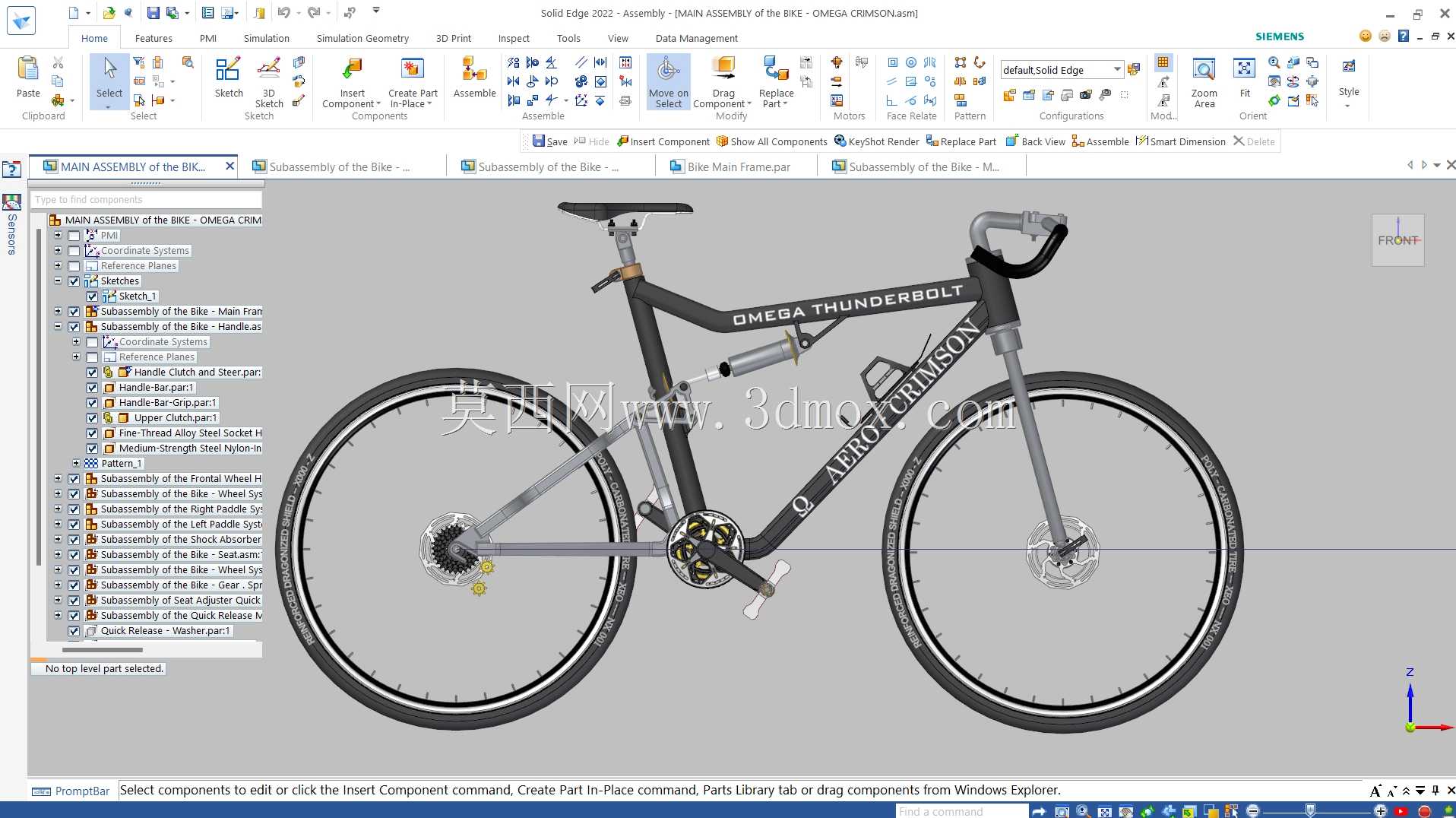Check the top-level Reference Planes box

tap(74, 266)
